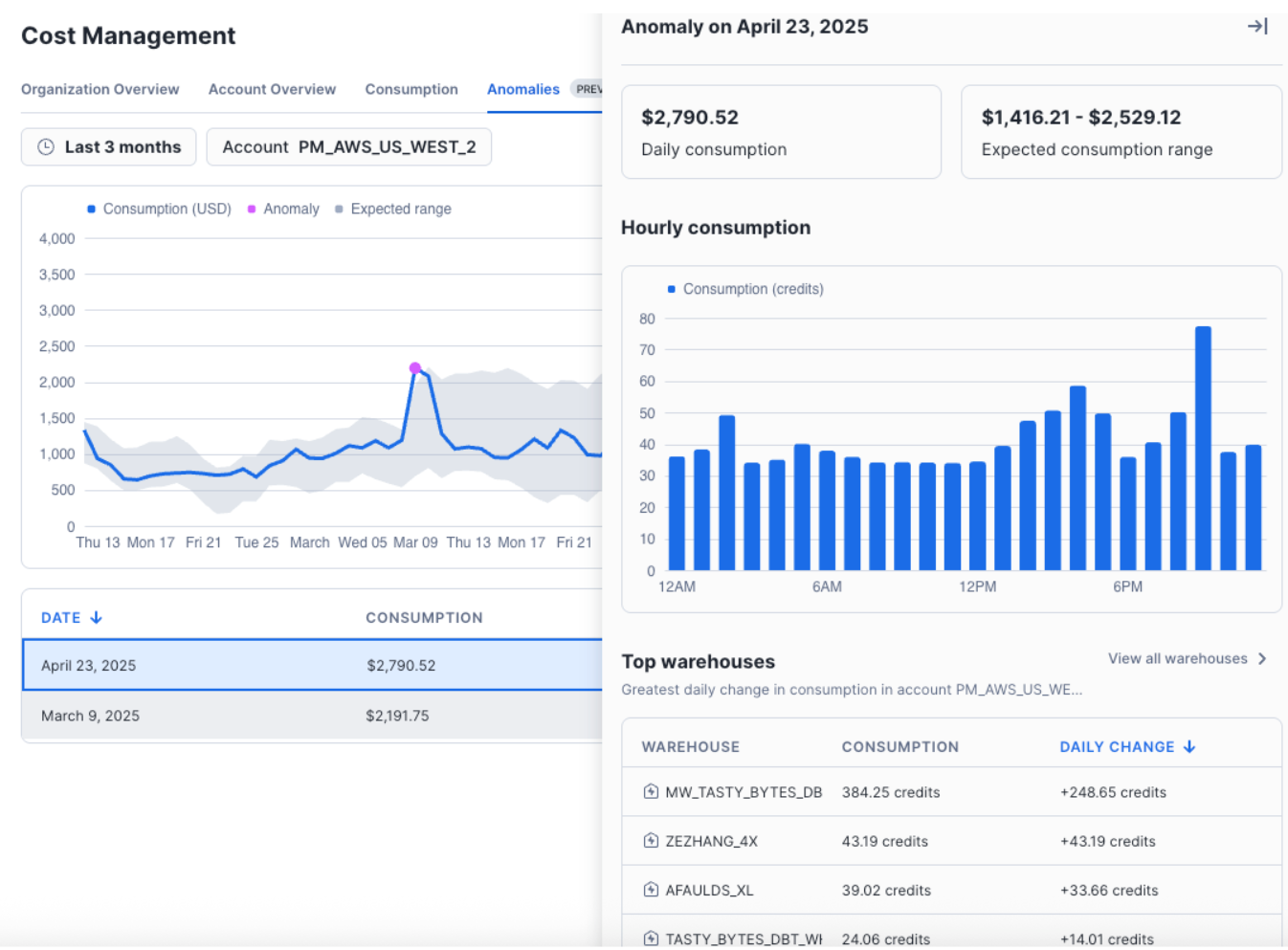Click the clock icon in the time filter
Screen dimensions: 1288x950
(44, 146)
